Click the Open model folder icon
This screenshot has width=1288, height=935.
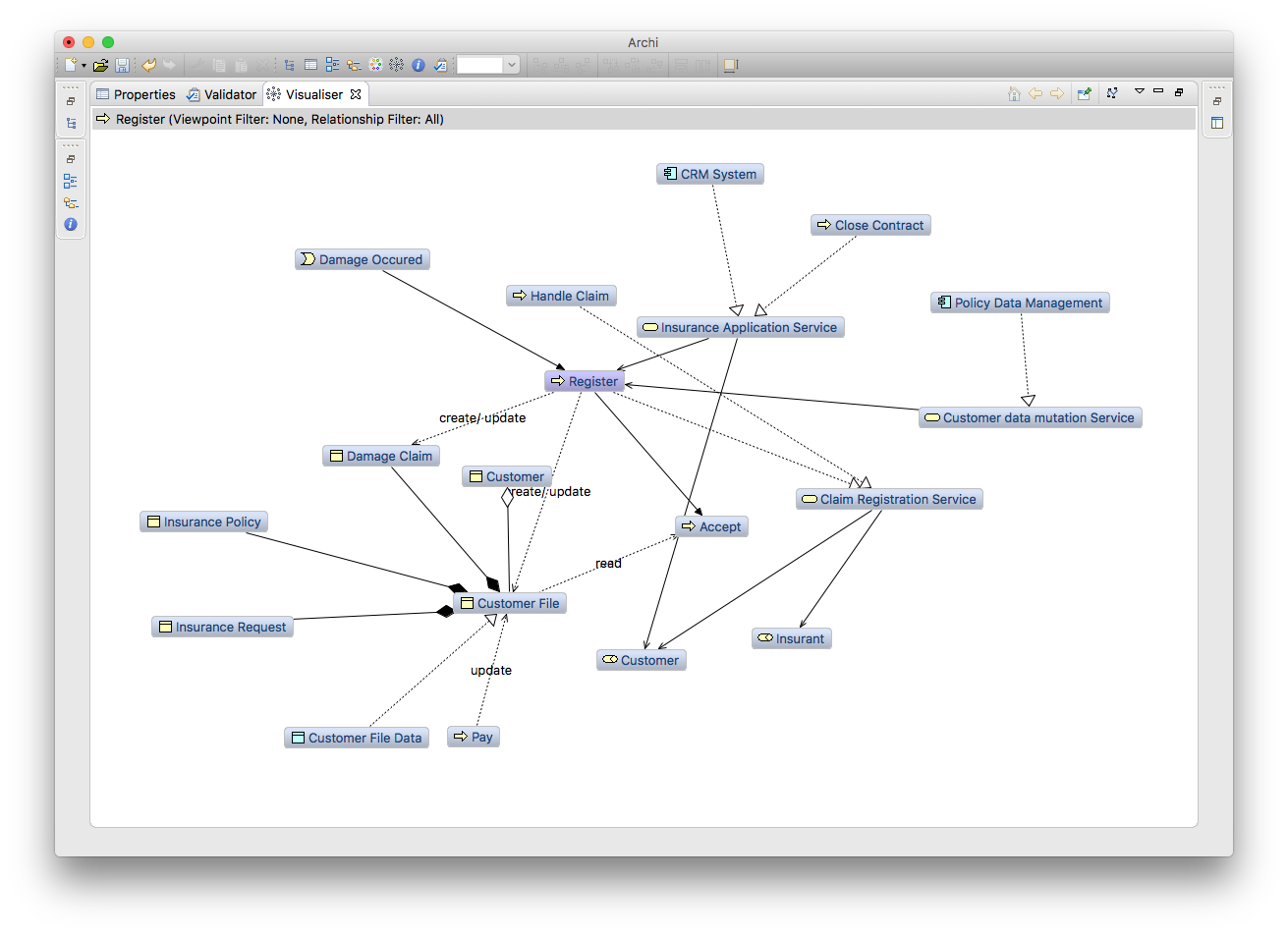(100, 65)
